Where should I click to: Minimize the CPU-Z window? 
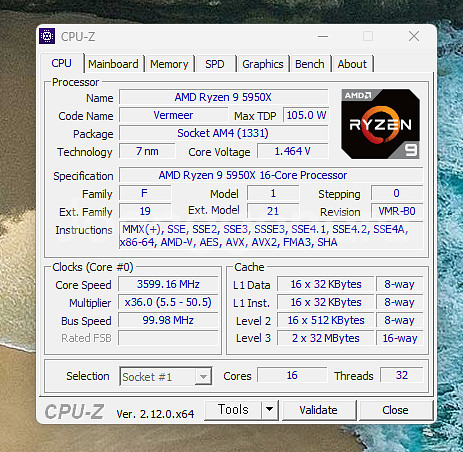[323, 36]
